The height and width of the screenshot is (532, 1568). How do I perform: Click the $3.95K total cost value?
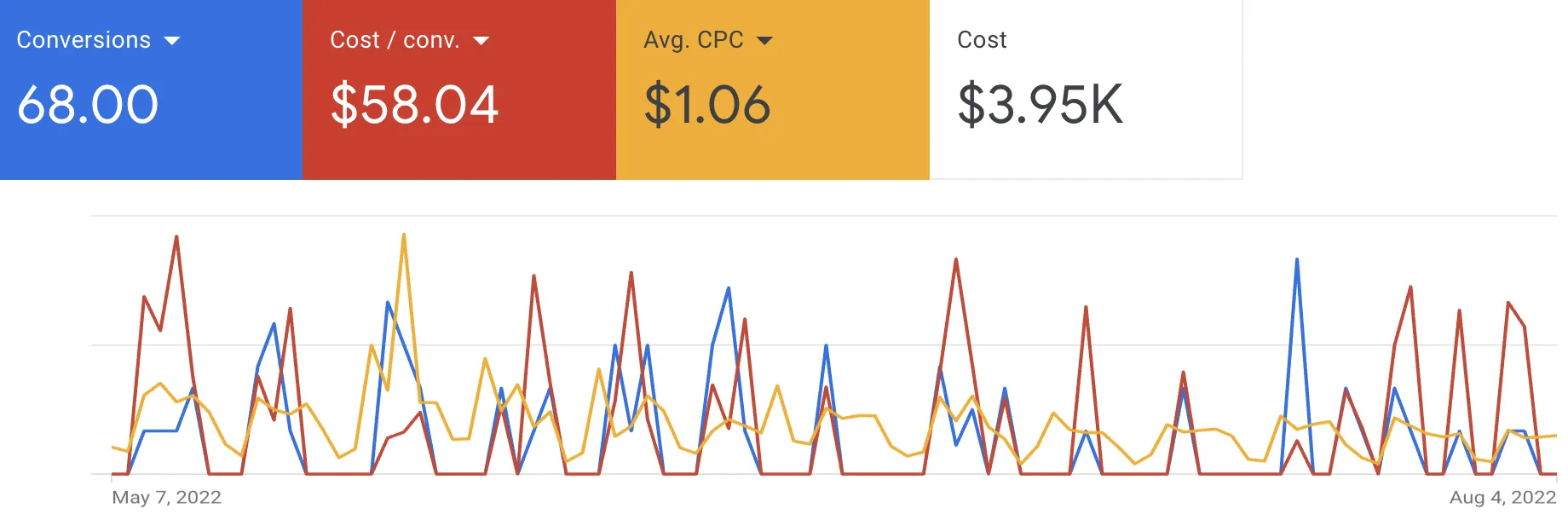[x=1041, y=105]
